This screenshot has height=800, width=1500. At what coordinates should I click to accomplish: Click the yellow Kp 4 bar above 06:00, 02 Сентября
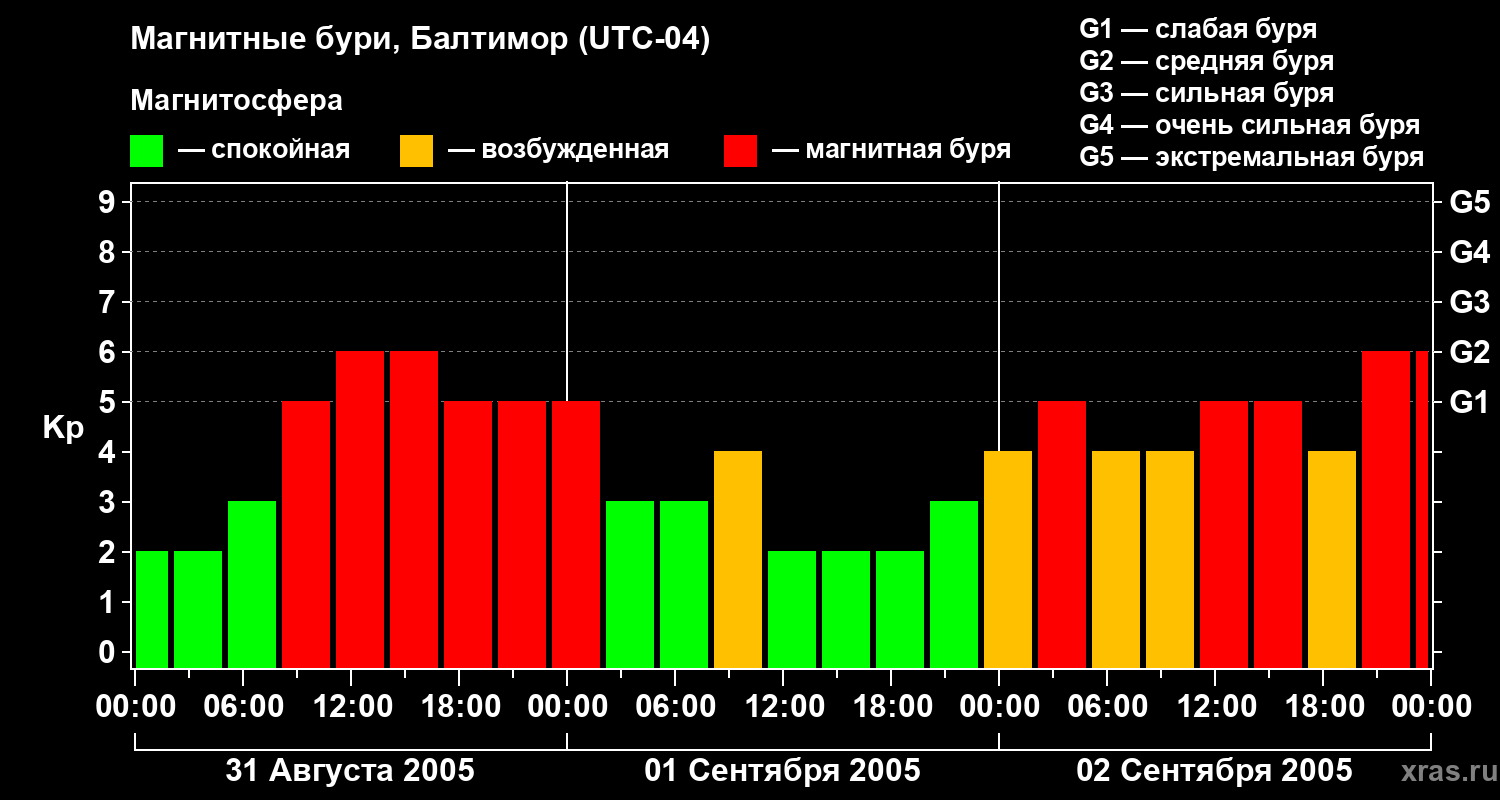pos(1116,560)
